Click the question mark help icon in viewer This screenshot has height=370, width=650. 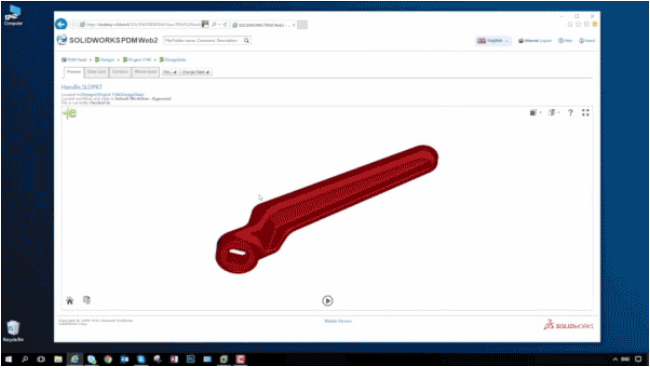coord(570,113)
